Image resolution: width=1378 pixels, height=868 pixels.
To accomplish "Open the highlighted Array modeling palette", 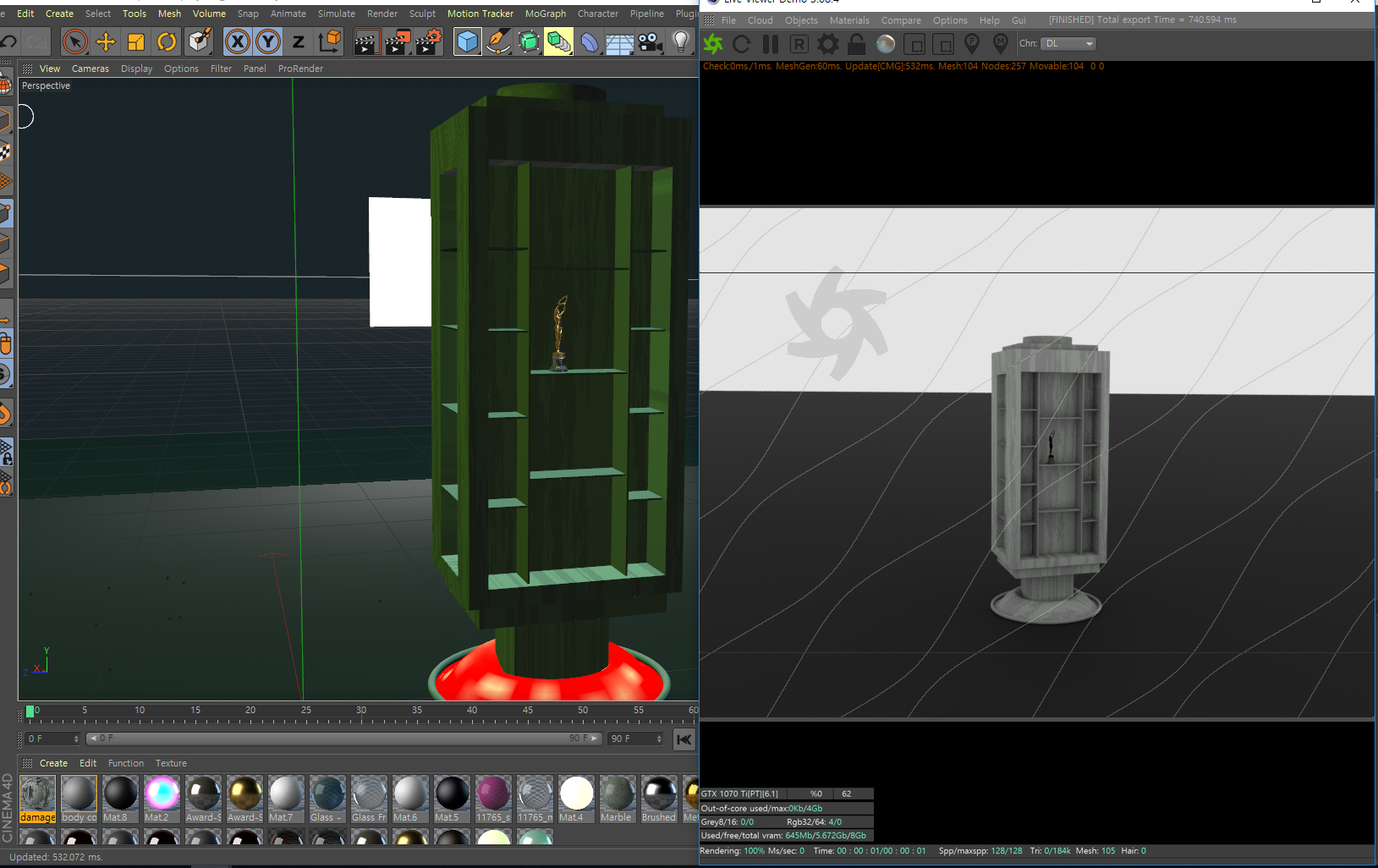I will pos(558,41).
